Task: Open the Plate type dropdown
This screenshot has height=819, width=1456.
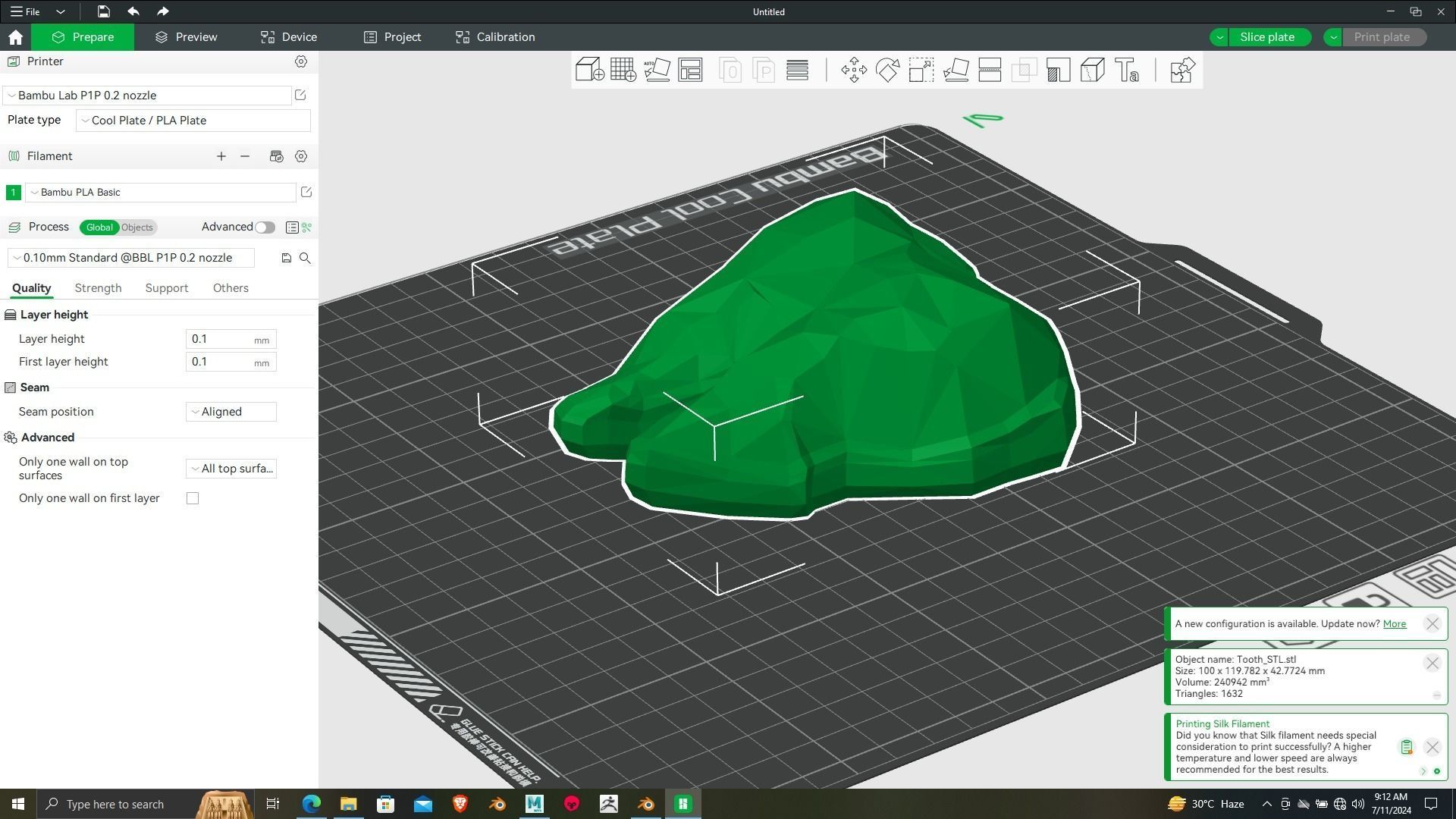Action: pos(193,120)
